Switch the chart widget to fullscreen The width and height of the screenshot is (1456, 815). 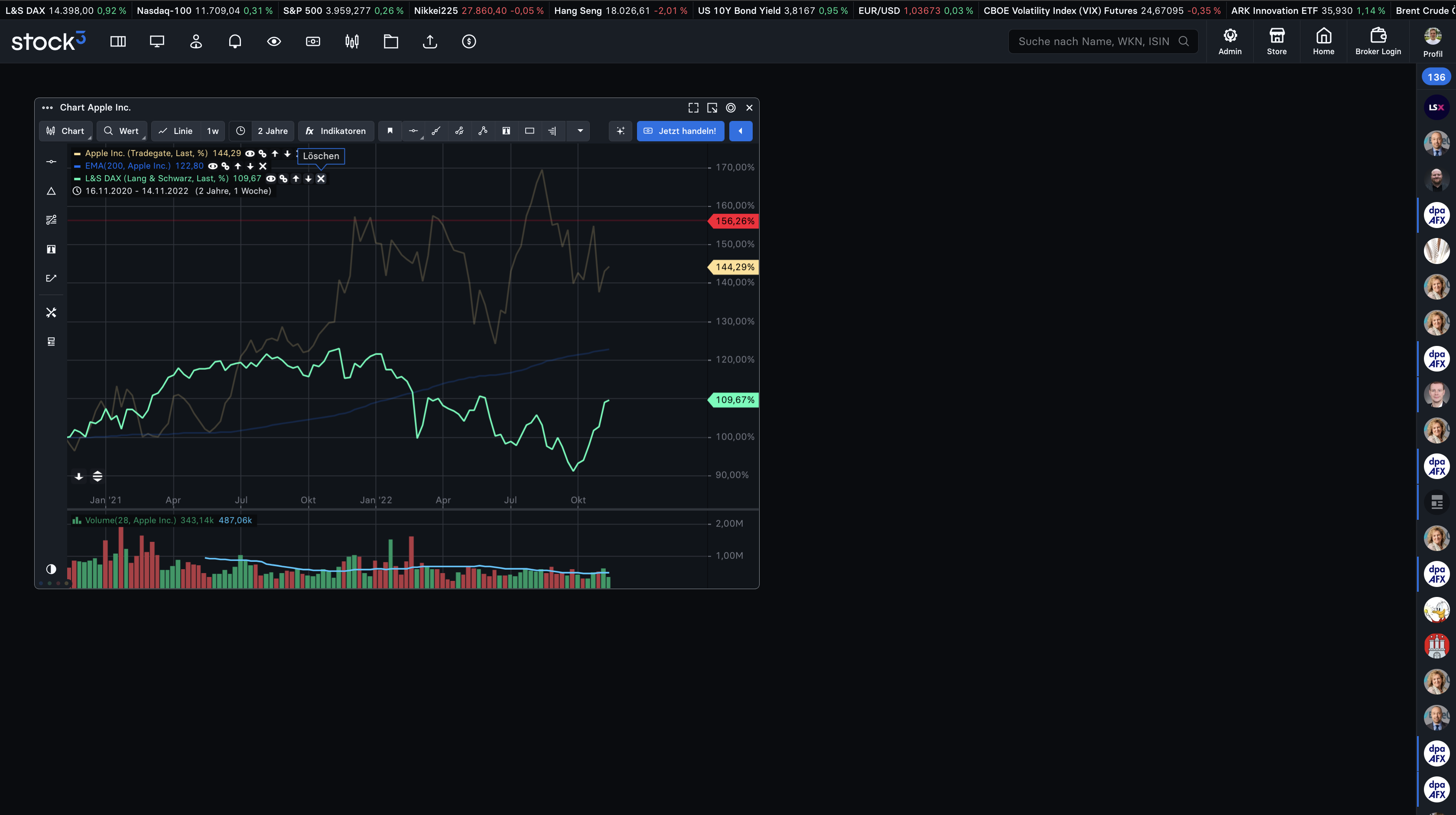(693, 108)
